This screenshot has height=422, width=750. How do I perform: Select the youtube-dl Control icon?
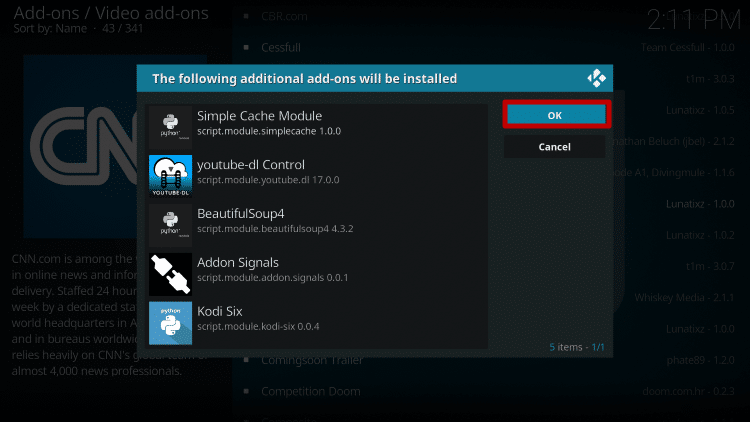click(170, 176)
